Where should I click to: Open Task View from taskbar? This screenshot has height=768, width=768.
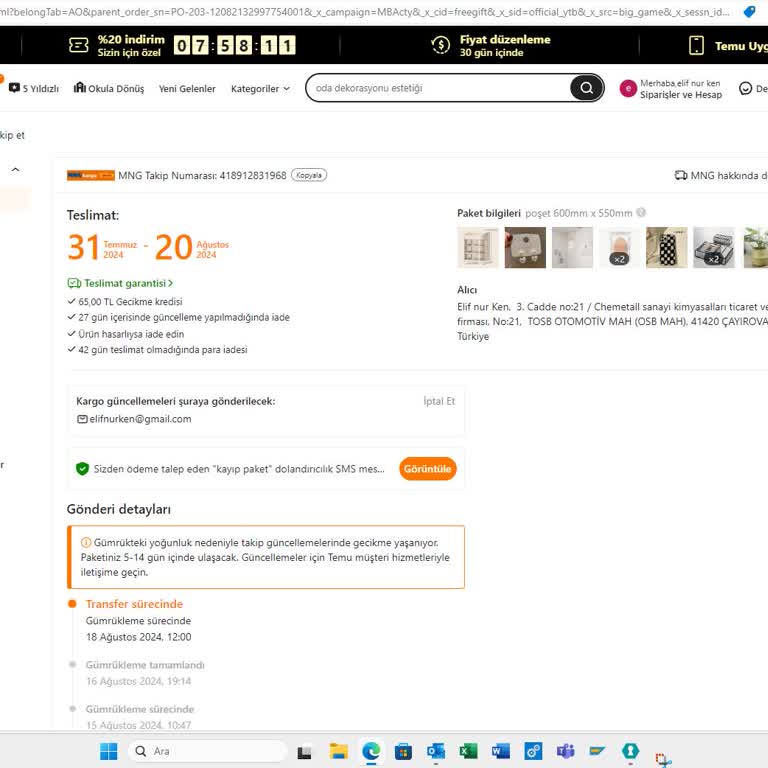pyautogui.click(x=304, y=751)
